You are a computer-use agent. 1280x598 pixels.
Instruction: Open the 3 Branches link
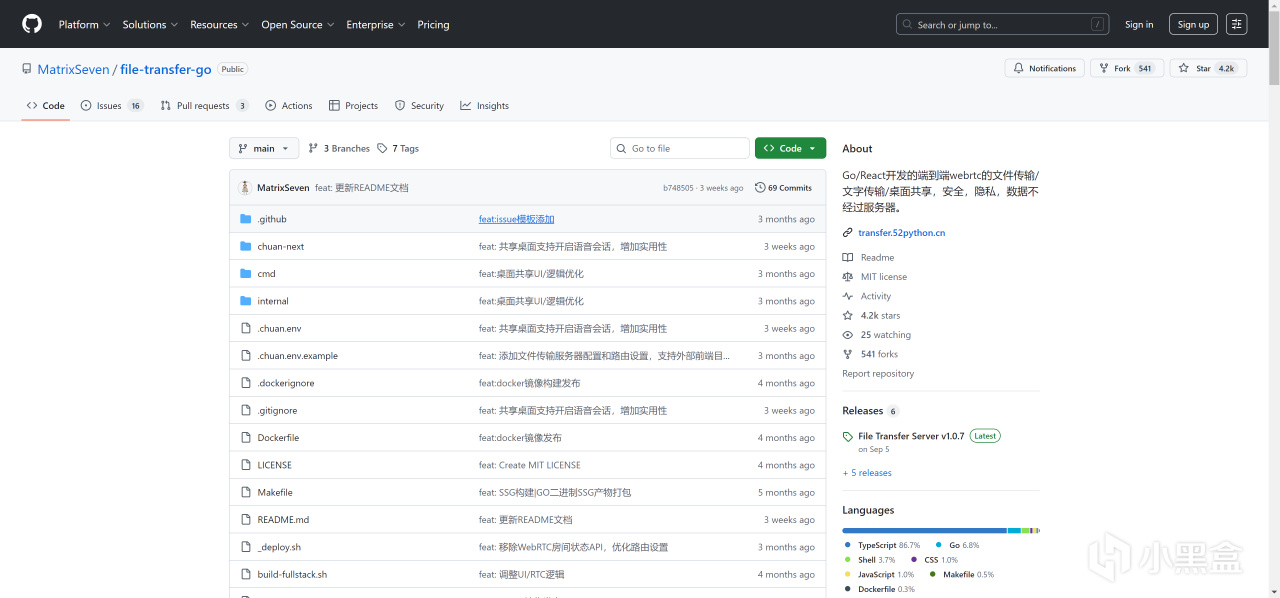coord(339,148)
